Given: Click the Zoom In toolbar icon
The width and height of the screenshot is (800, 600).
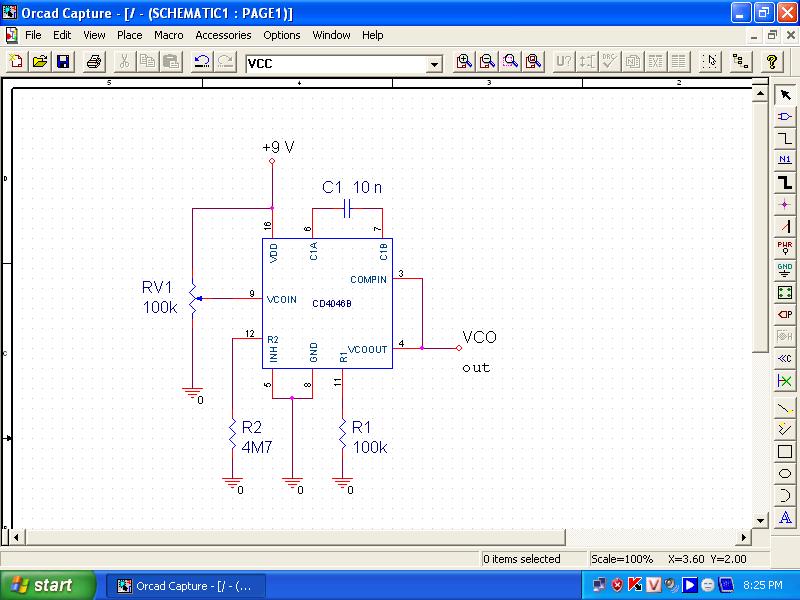Looking at the screenshot, I should coord(464,62).
